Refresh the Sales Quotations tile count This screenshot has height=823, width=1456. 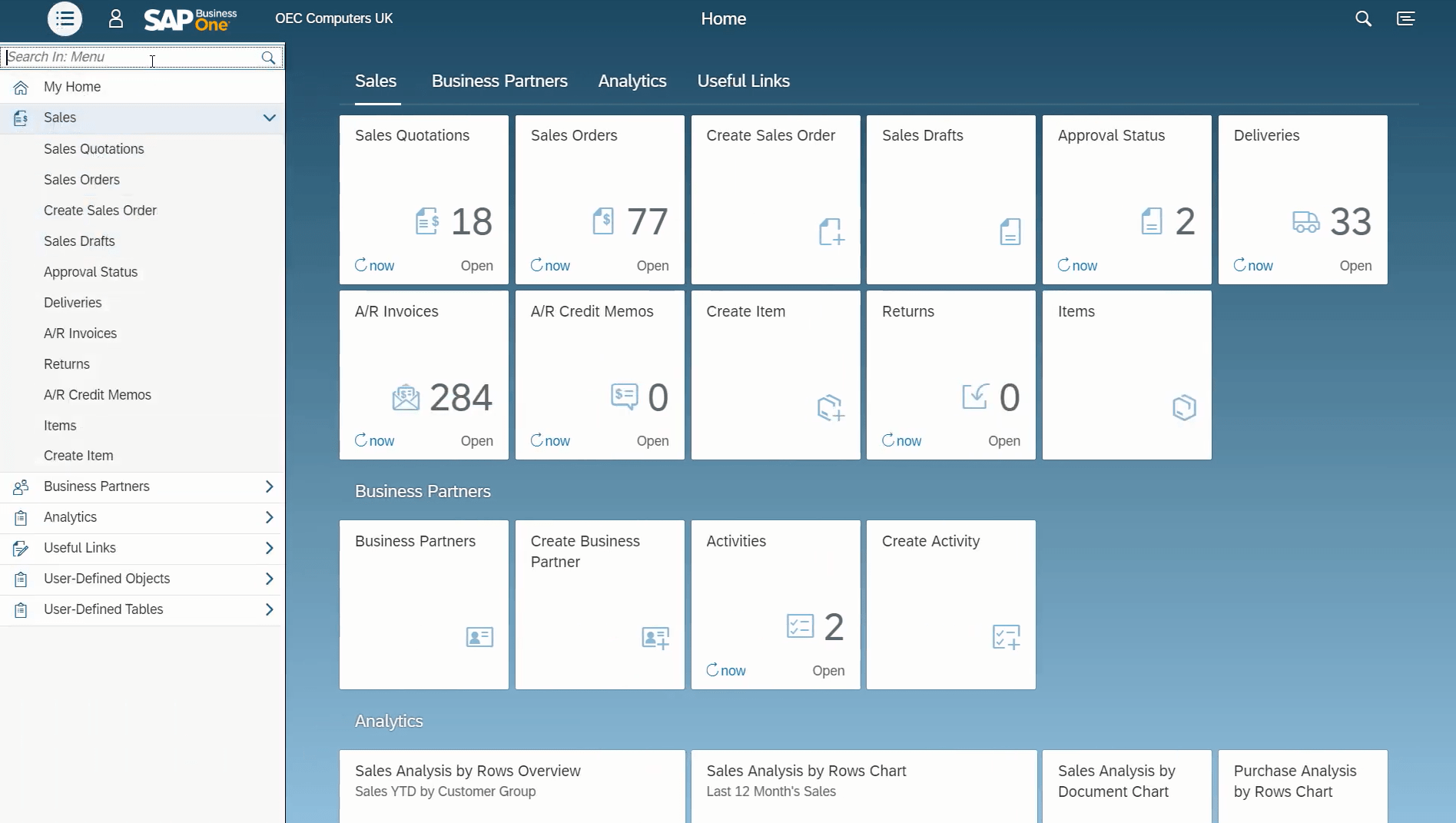(373, 265)
